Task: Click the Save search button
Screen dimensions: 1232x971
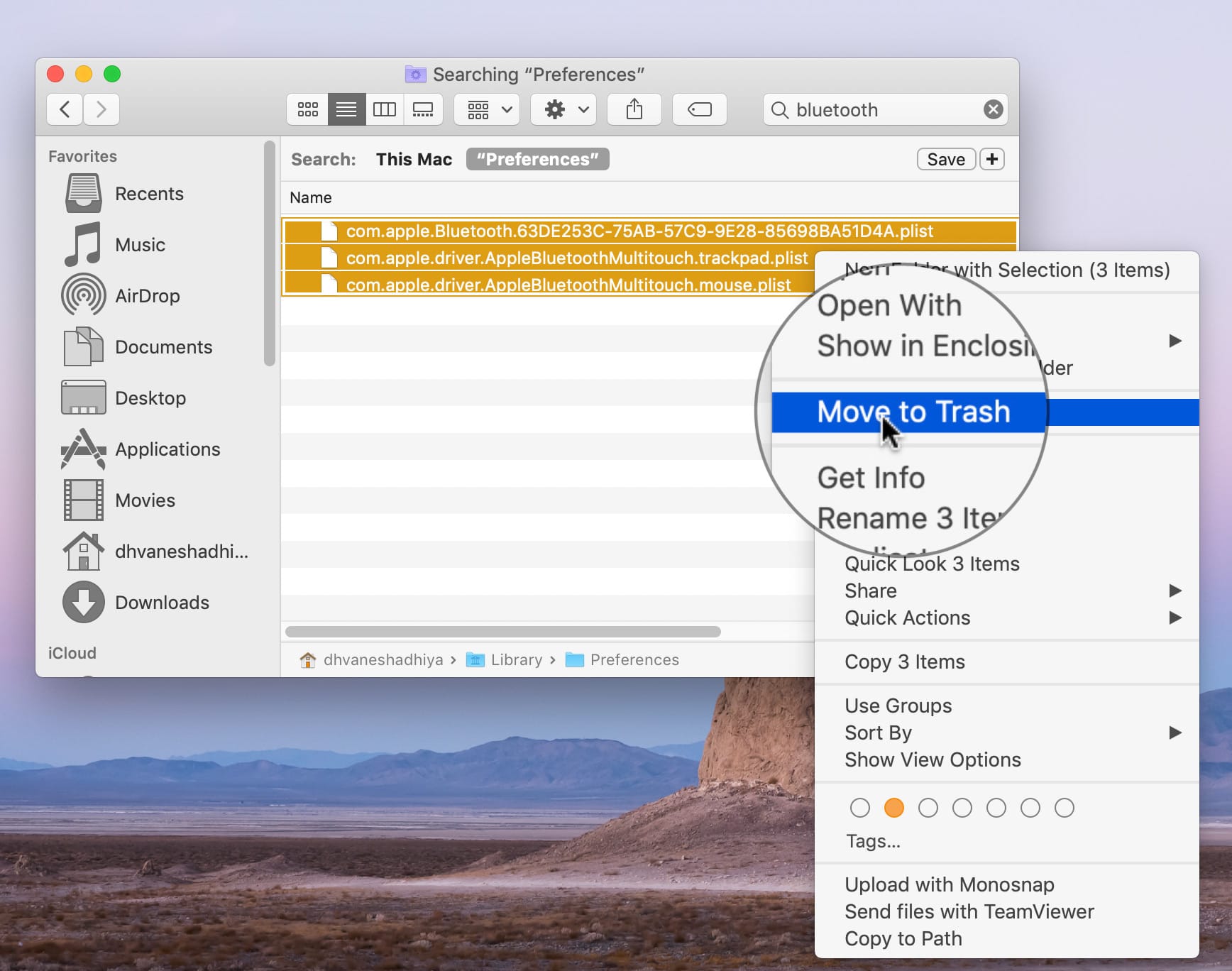Action: [945, 158]
